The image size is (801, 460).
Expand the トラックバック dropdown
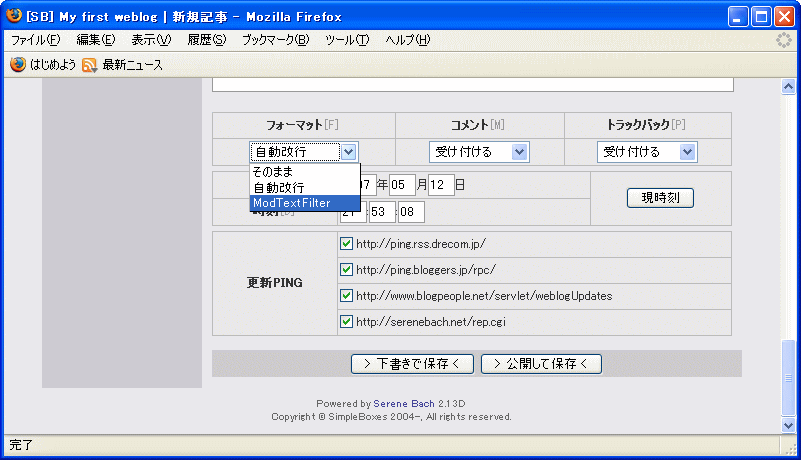(x=647, y=152)
